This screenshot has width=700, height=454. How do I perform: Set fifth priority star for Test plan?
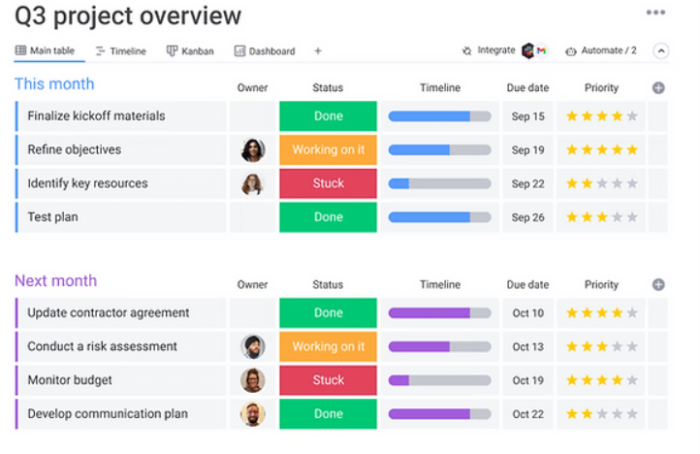[x=632, y=217]
